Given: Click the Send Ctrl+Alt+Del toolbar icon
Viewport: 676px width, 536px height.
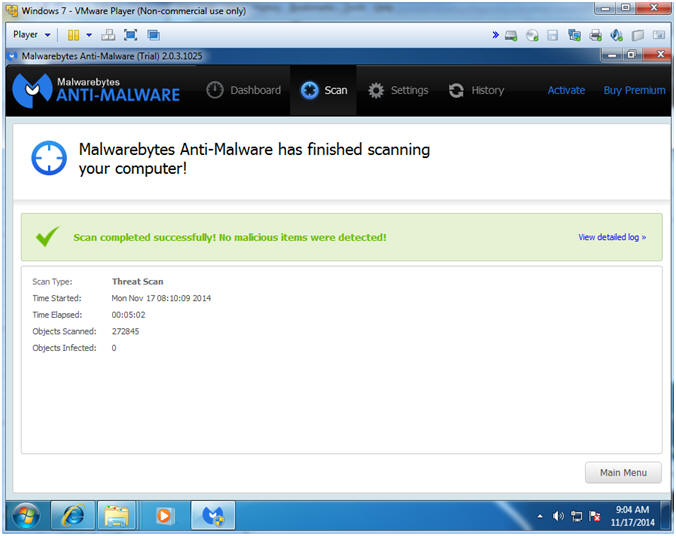Looking at the screenshot, I should click(108, 35).
